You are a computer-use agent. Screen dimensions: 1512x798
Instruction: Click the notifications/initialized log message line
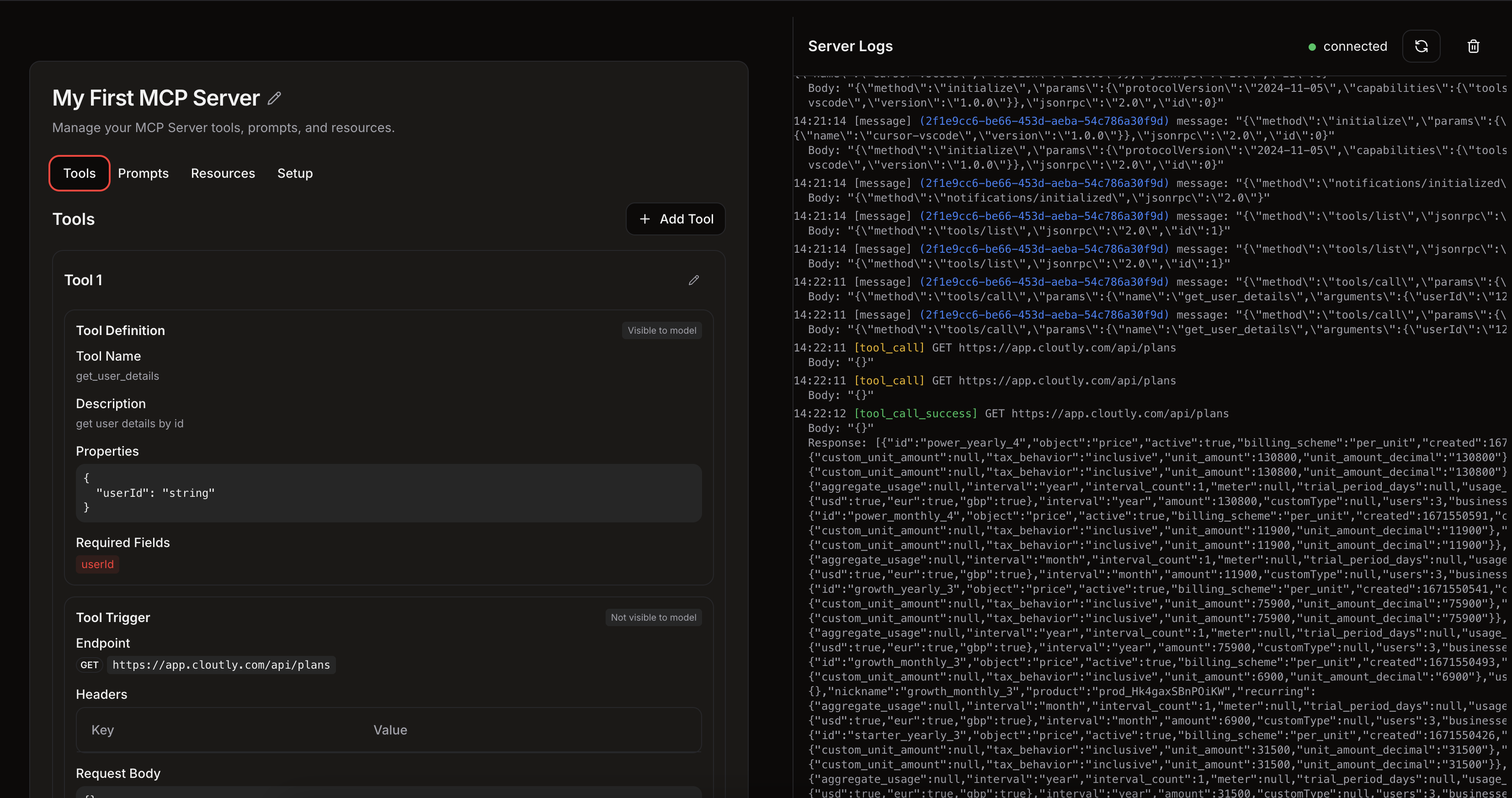tap(1149, 183)
